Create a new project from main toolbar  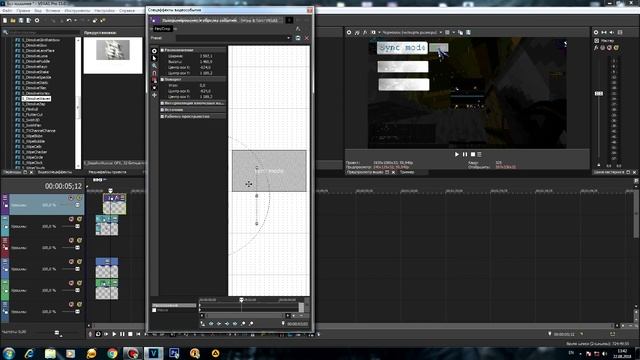point(5,20)
